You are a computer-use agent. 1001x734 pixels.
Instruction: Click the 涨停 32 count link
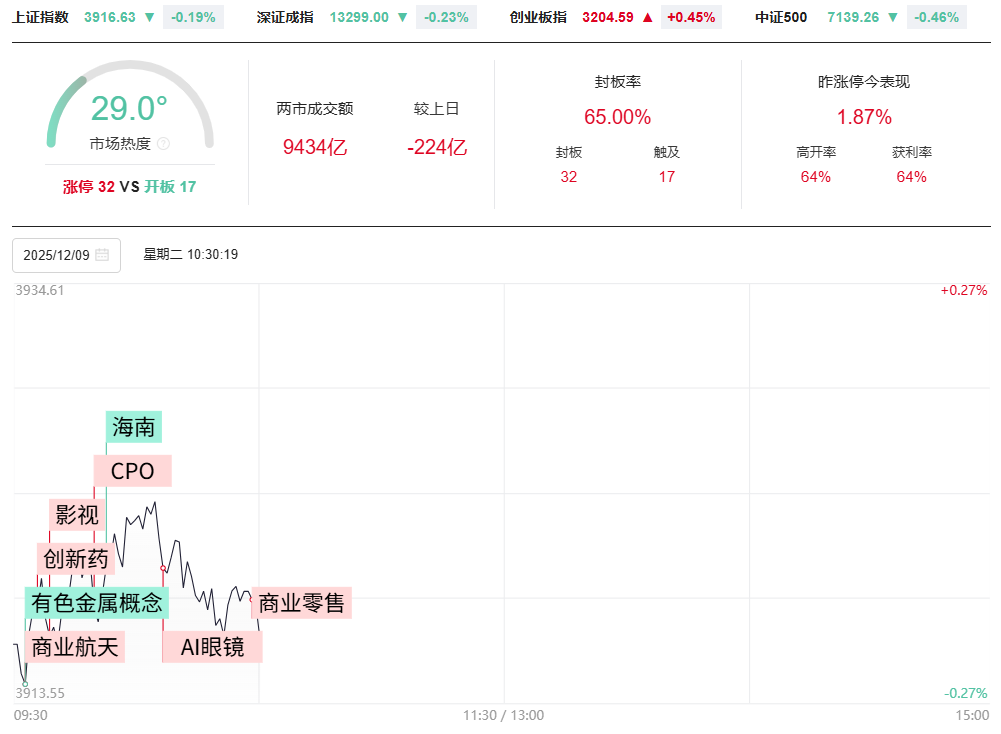click(89, 186)
